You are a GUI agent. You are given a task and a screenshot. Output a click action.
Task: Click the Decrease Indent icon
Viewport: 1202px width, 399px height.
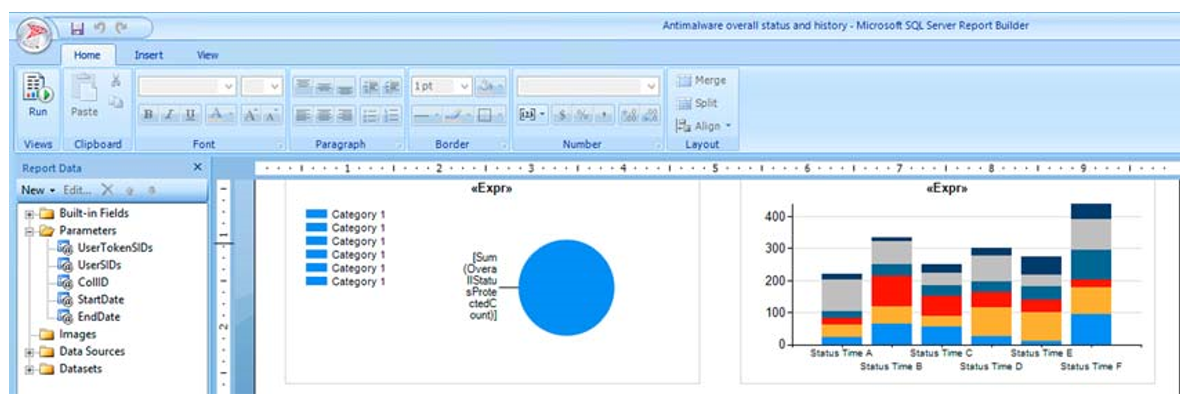pos(371,86)
